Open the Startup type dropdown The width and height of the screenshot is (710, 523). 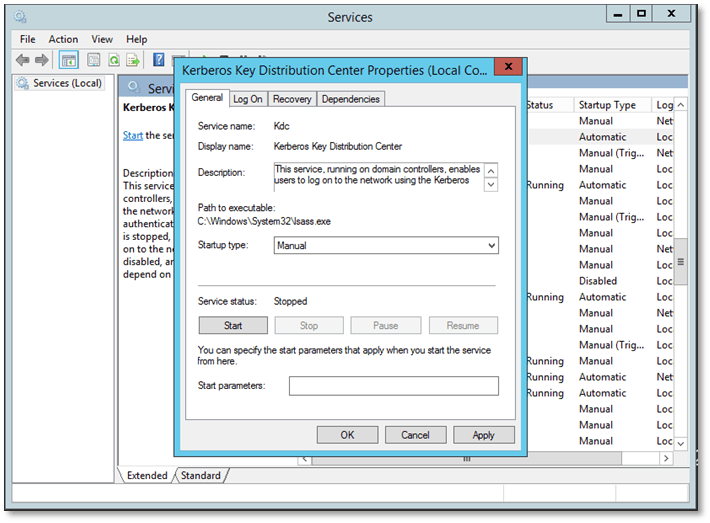pyautogui.click(x=386, y=245)
